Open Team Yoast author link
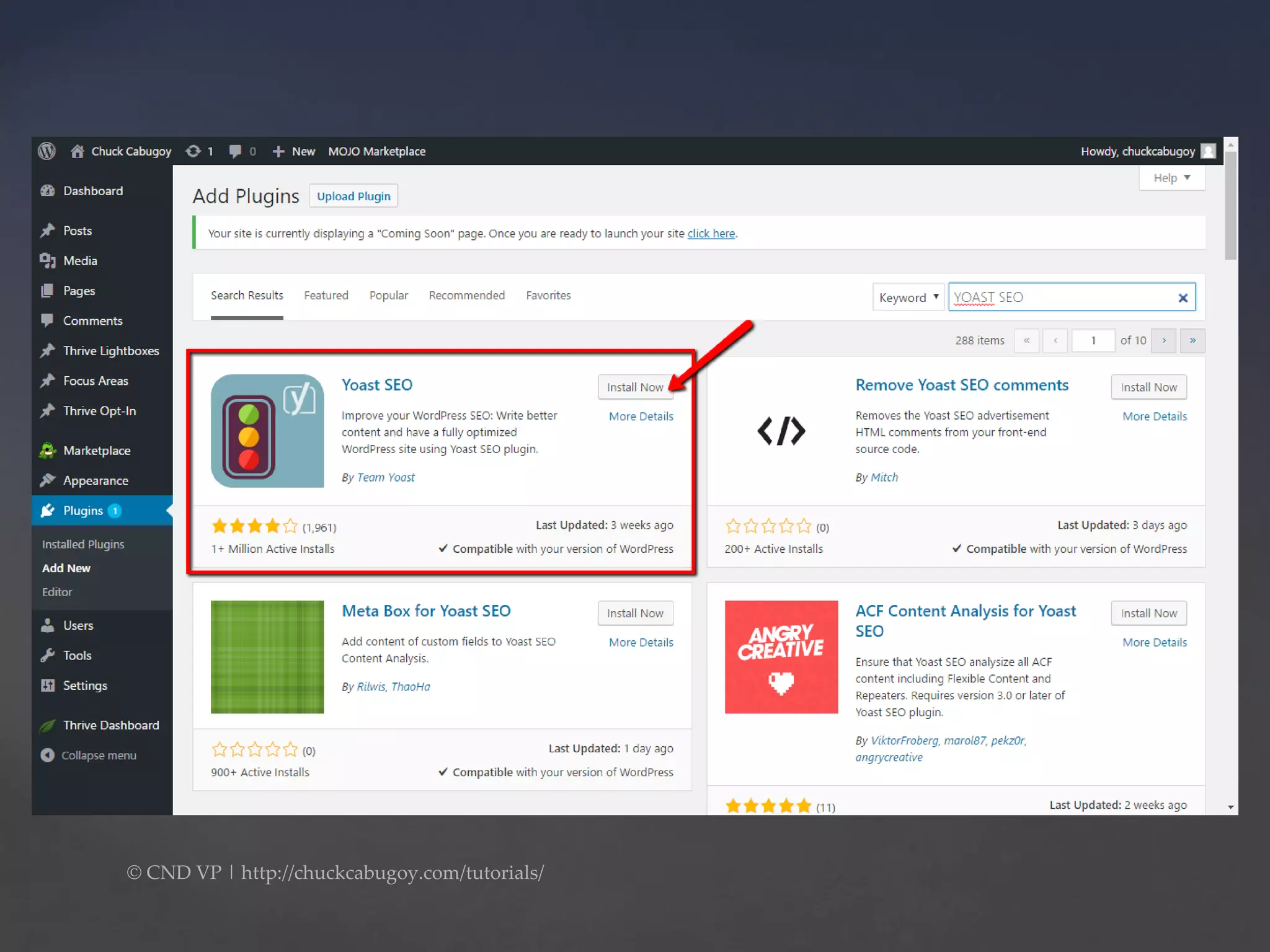The height and width of the screenshot is (952, 1270). 386,477
